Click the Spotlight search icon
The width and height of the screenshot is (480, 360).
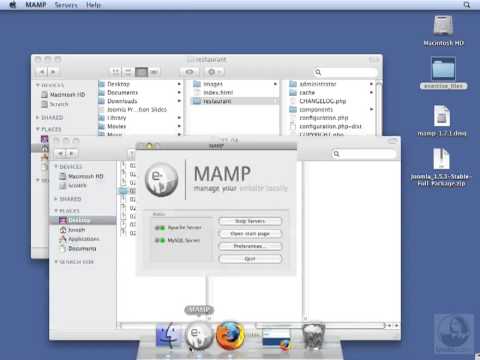pyautogui.click(x=467, y=5)
